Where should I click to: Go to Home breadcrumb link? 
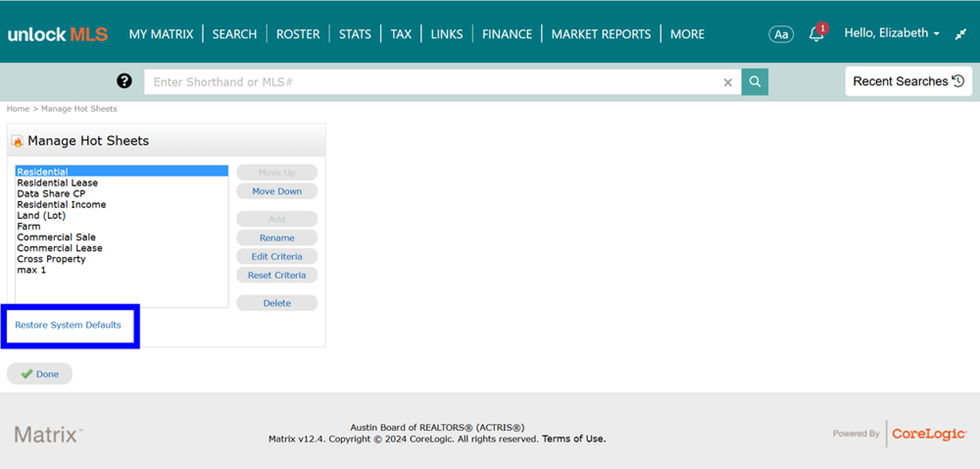(18, 109)
